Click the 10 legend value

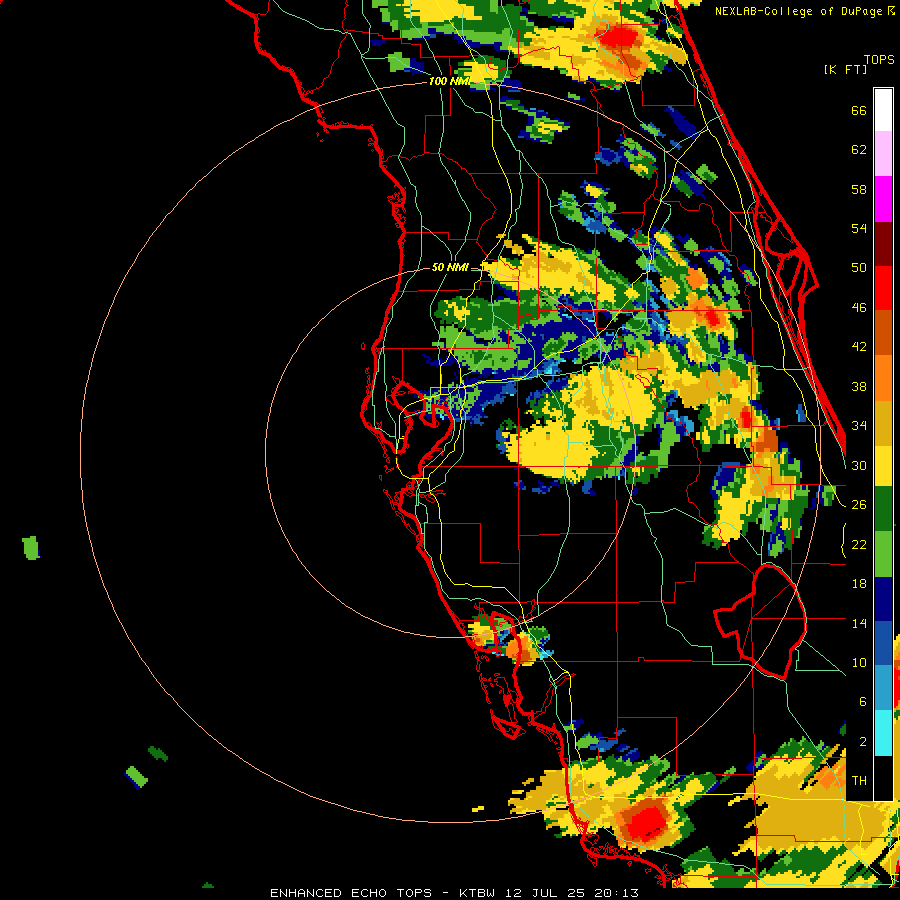[x=859, y=662]
